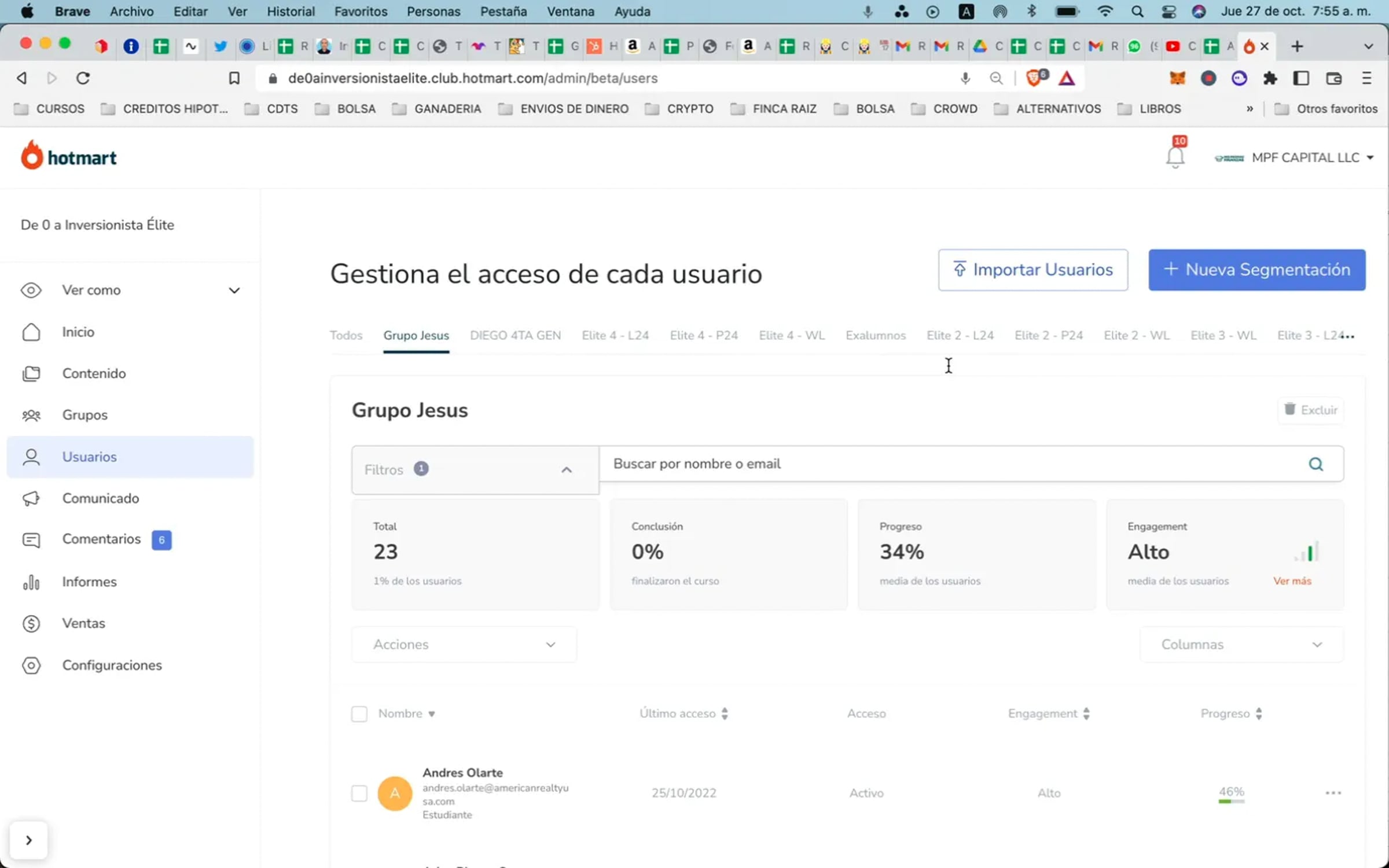Click the three-dot menu for Andres Olarte
This screenshot has width=1389, height=868.
pyautogui.click(x=1333, y=793)
